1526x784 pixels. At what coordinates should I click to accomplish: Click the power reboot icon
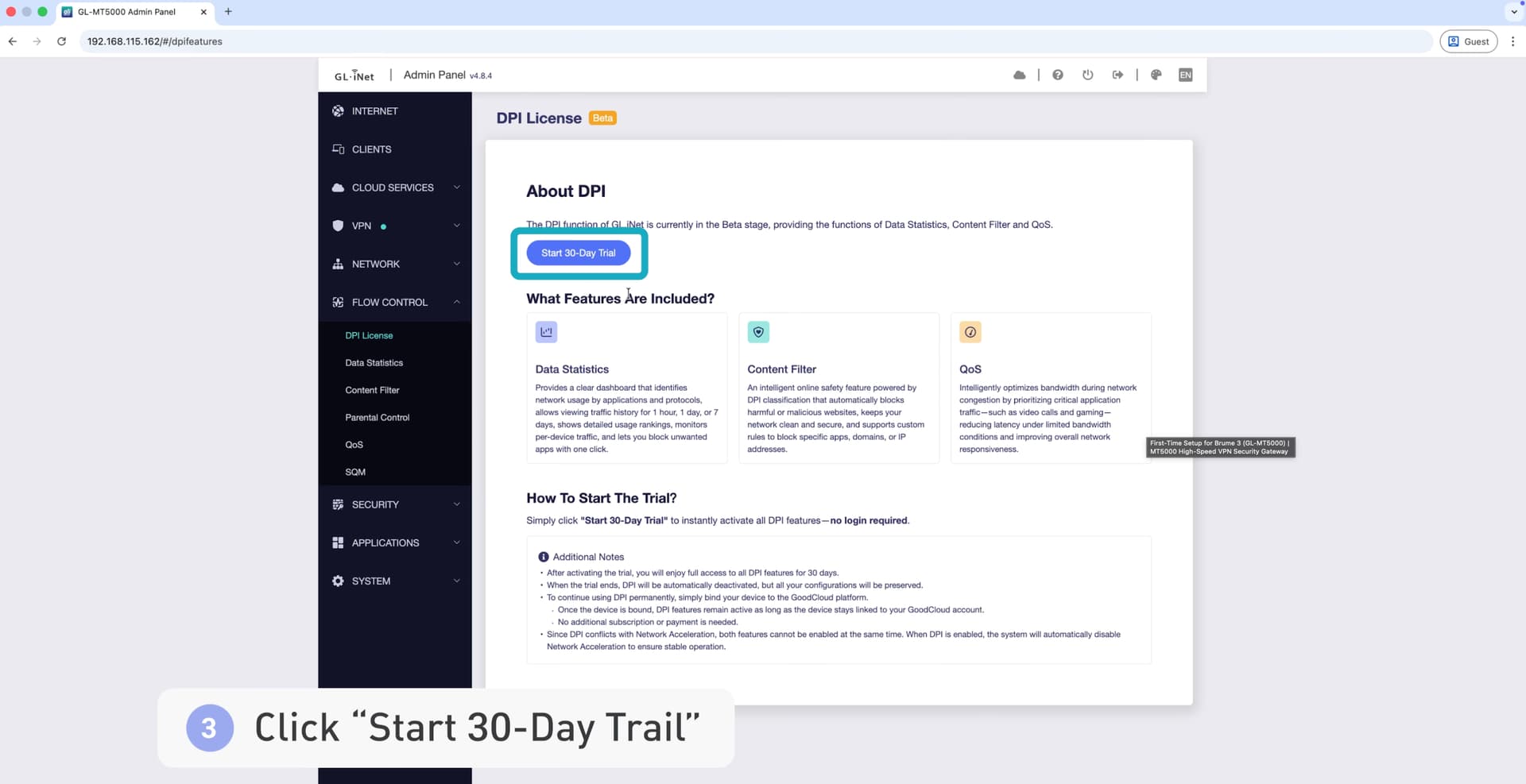click(1087, 75)
